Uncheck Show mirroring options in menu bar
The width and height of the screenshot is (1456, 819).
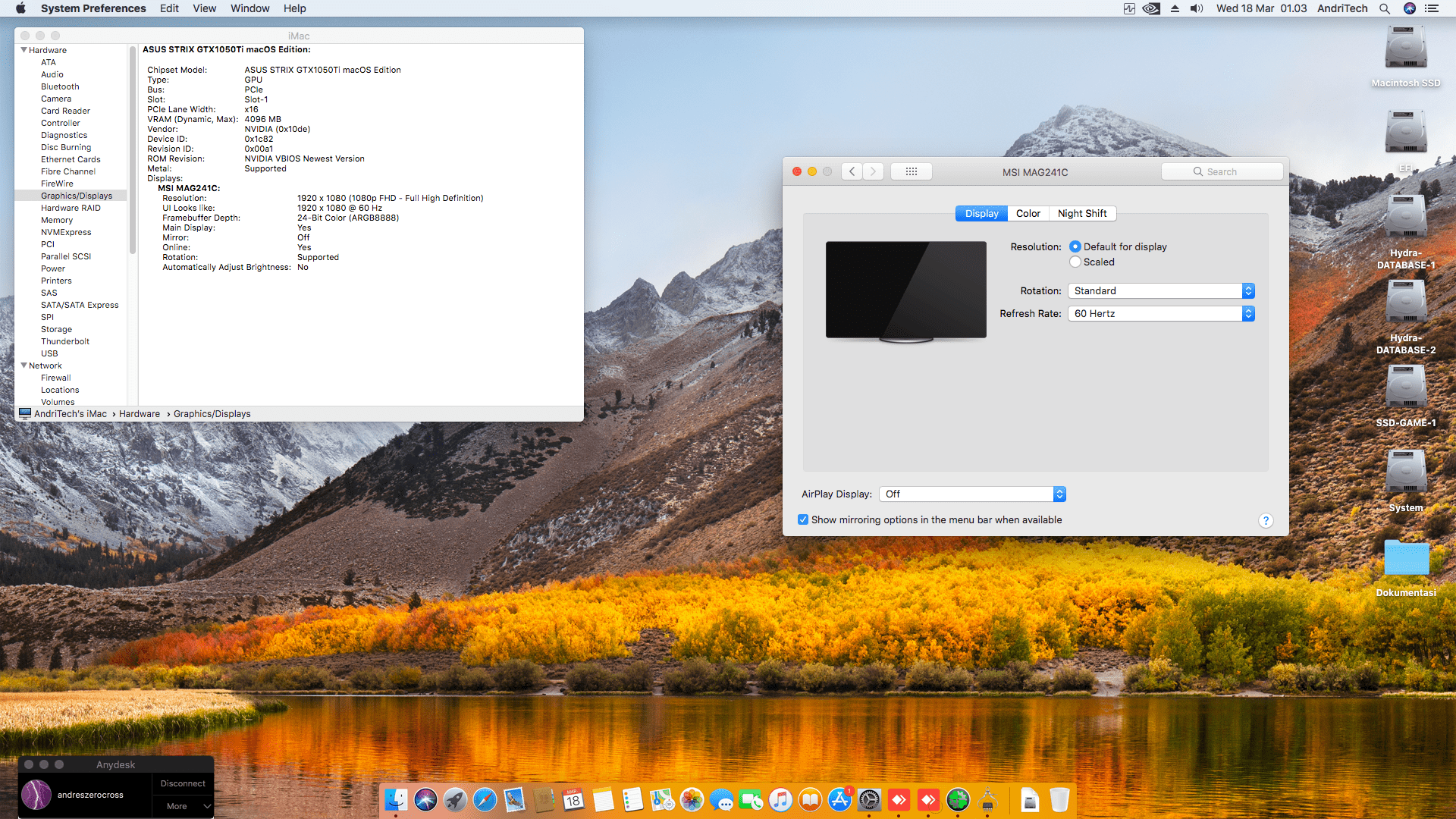pos(803,520)
